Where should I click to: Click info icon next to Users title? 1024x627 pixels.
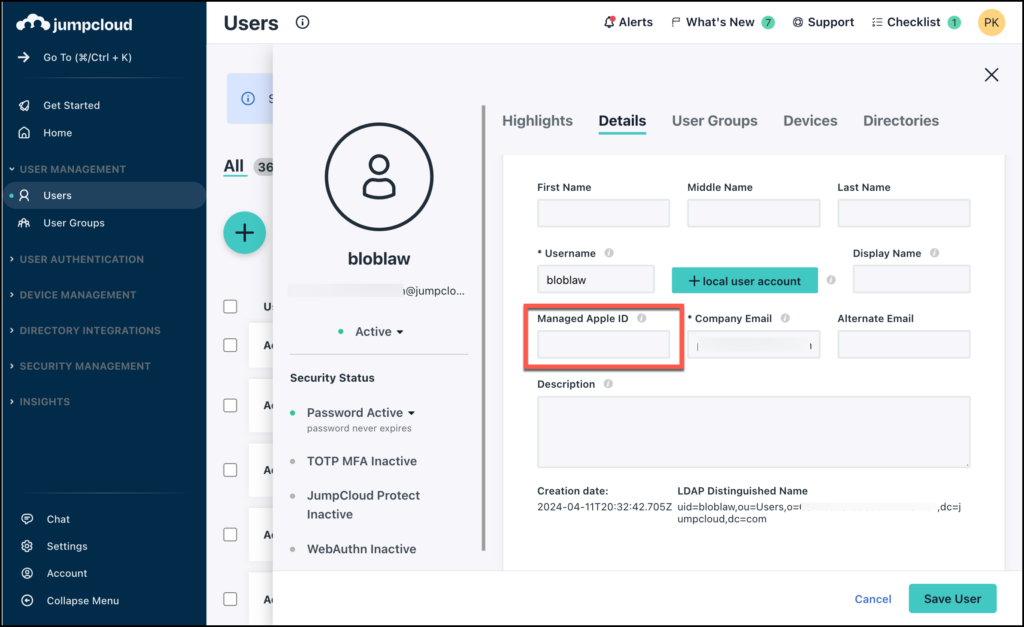point(302,22)
